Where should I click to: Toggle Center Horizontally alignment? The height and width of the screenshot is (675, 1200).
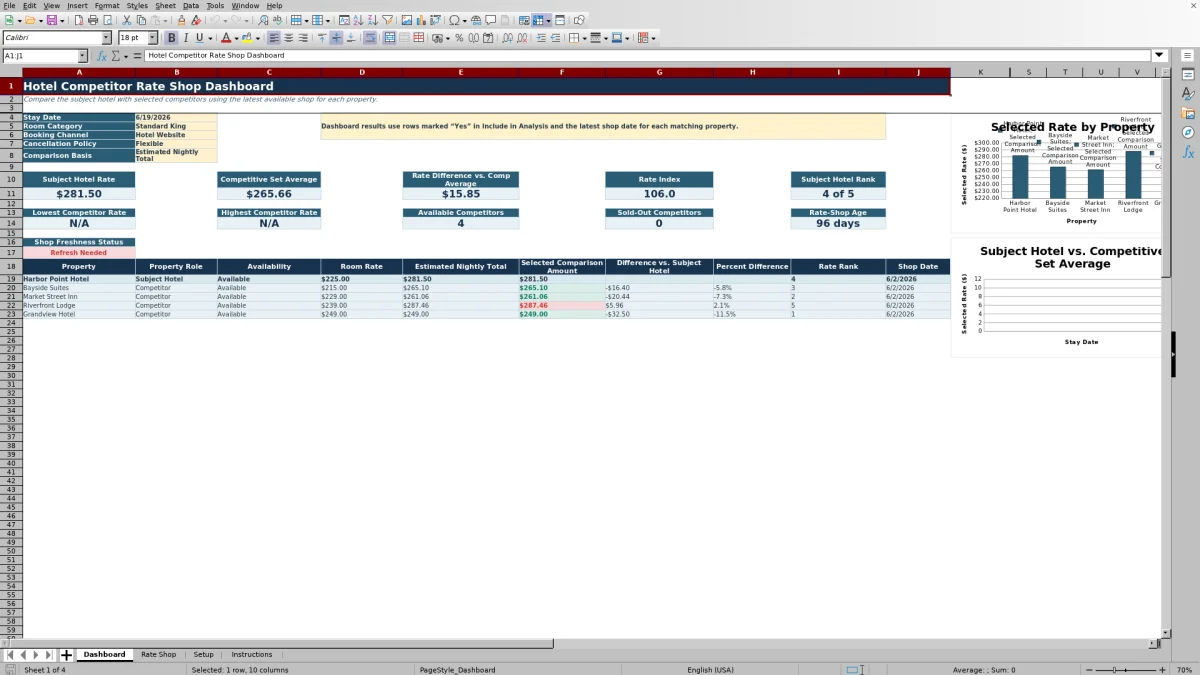[288, 38]
